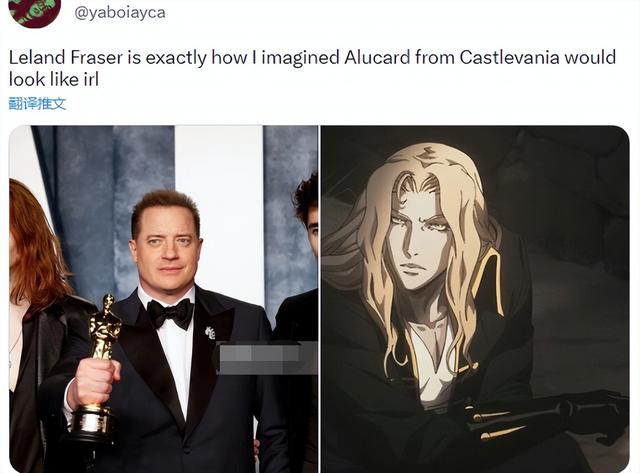
Task: Click the silver lapel pin on the tuxedo
Action: (210, 333)
